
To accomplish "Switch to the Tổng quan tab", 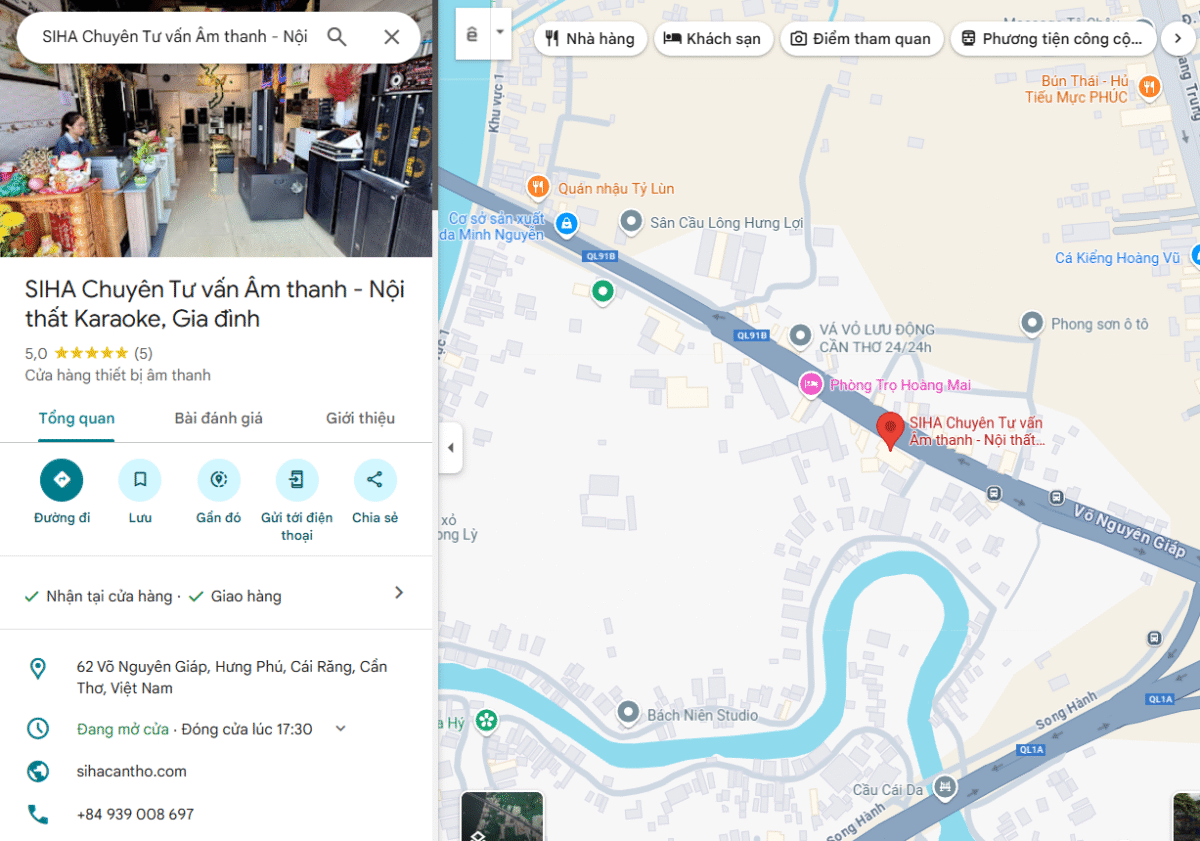I will point(77,418).
